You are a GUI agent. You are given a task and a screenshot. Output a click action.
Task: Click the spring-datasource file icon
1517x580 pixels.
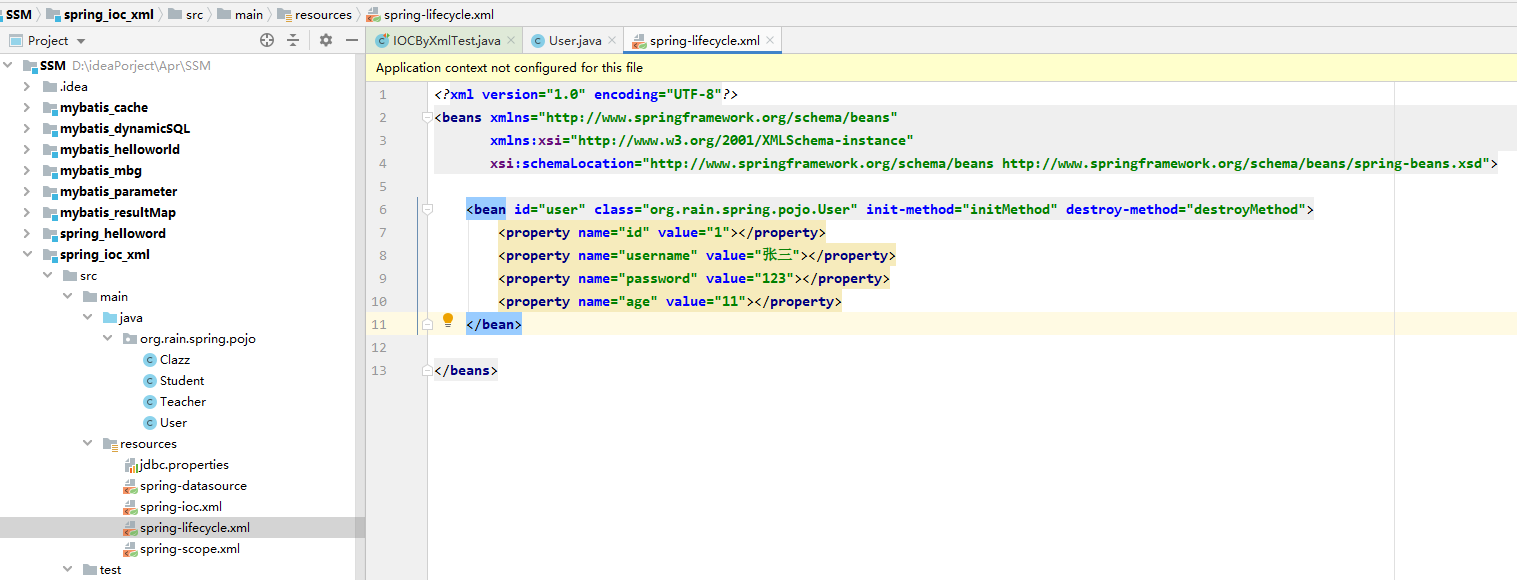tap(130, 486)
